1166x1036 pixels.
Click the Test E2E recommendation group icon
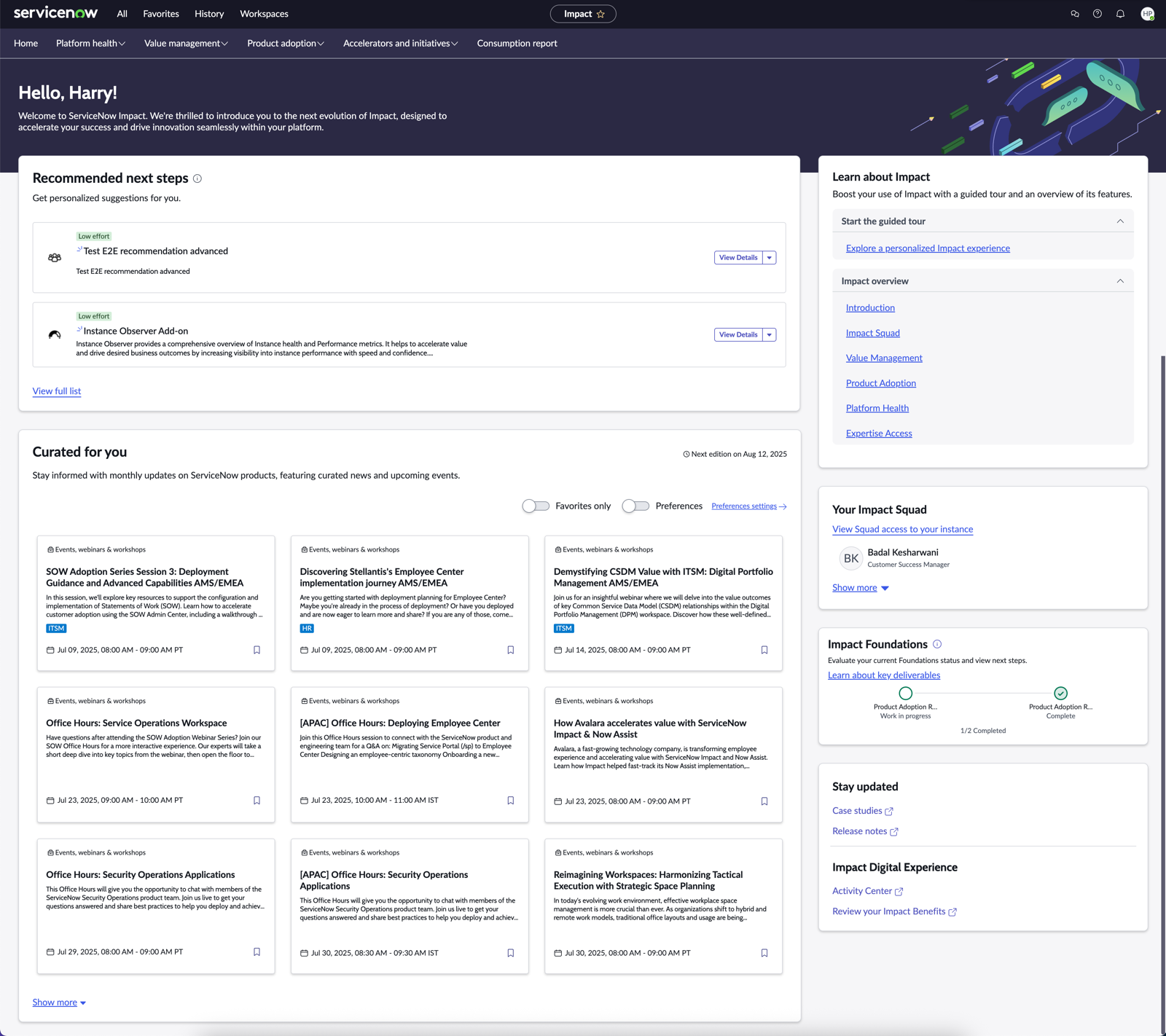tap(55, 257)
